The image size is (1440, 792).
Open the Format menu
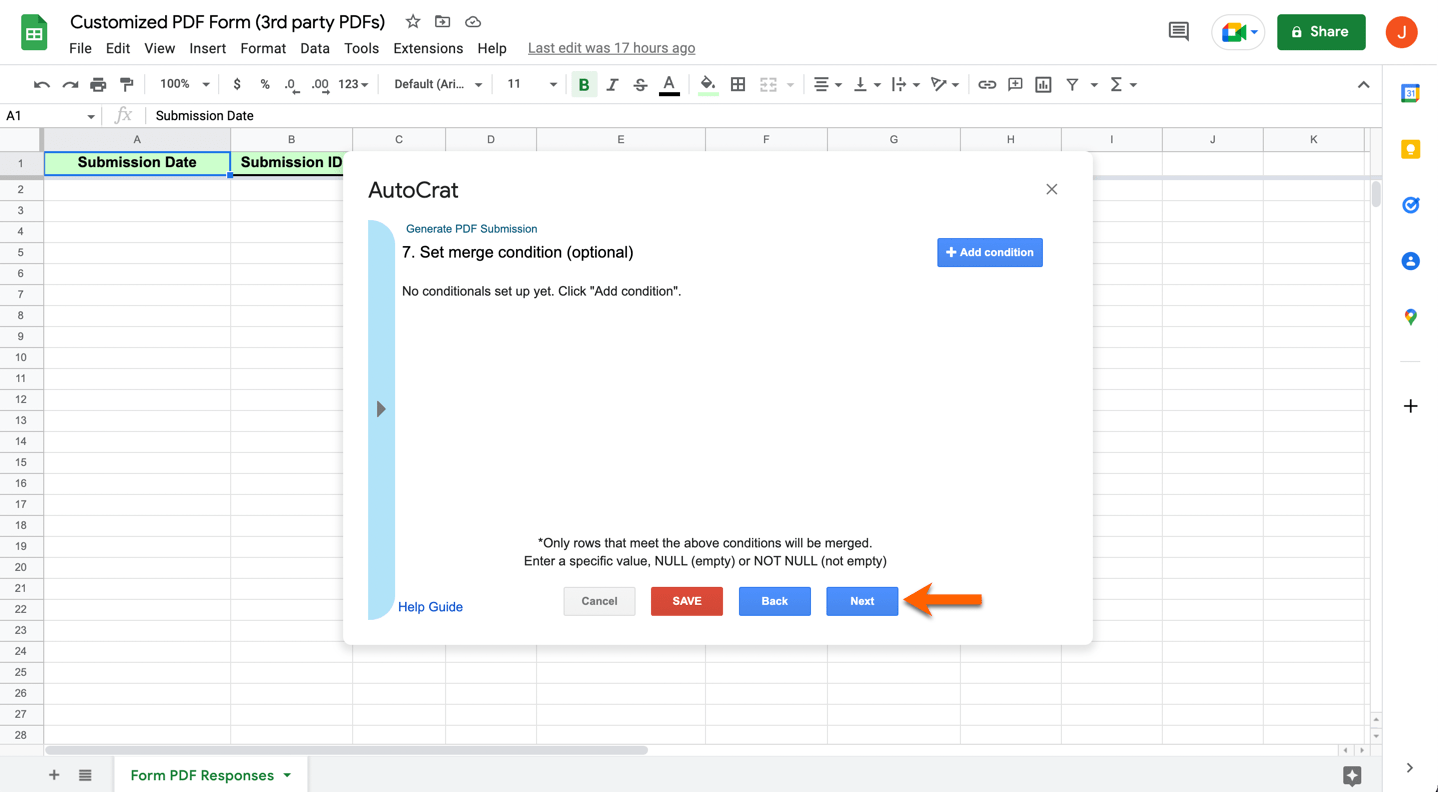(x=263, y=48)
